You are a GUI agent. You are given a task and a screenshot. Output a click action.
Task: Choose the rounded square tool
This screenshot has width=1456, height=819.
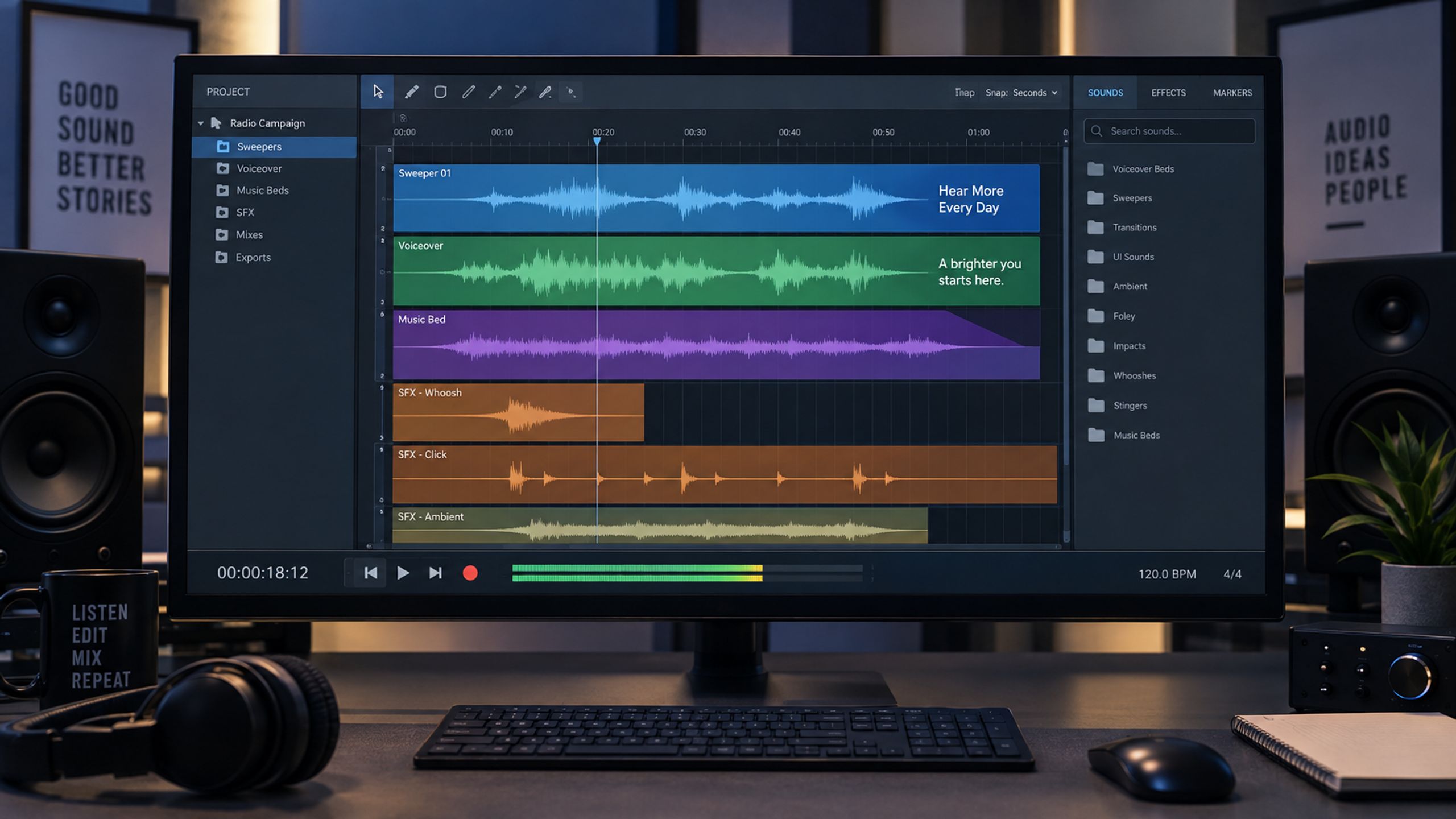[x=440, y=92]
